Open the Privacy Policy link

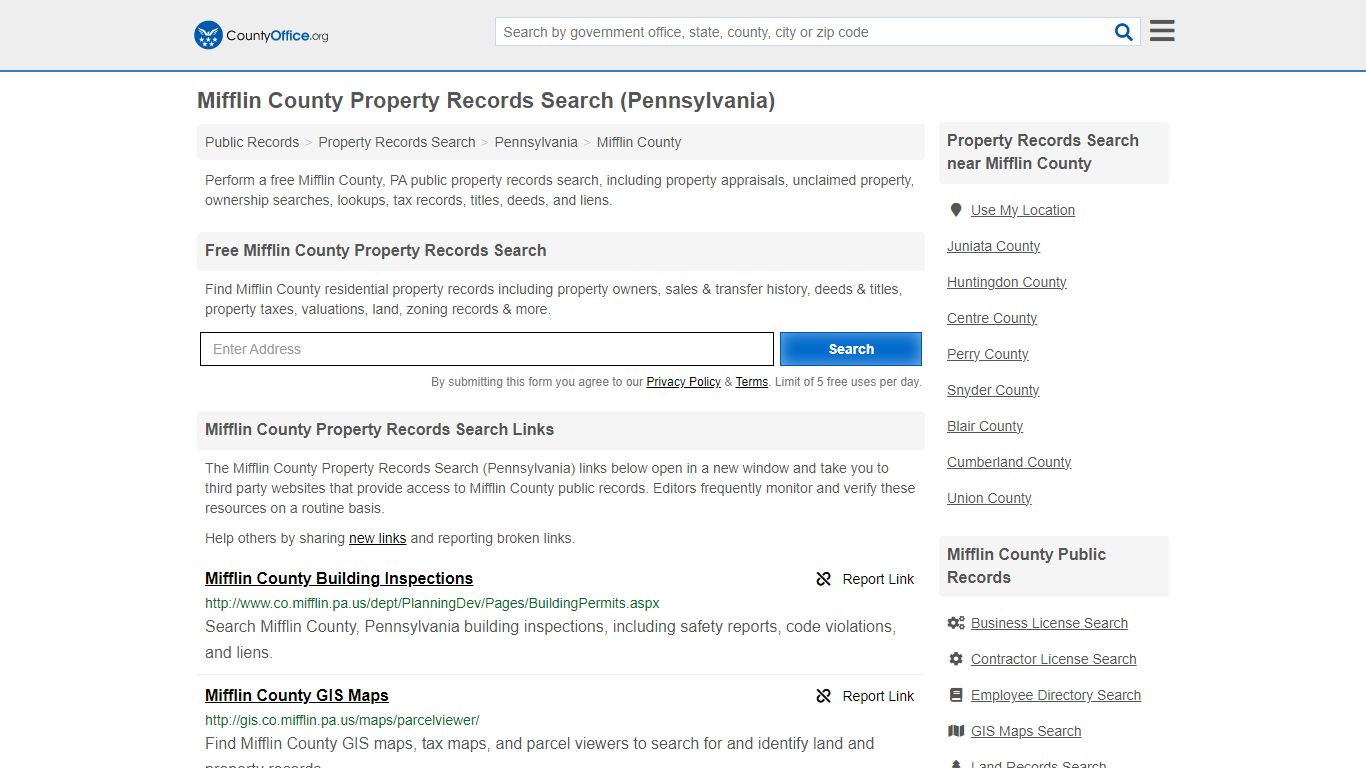click(x=683, y=382)
